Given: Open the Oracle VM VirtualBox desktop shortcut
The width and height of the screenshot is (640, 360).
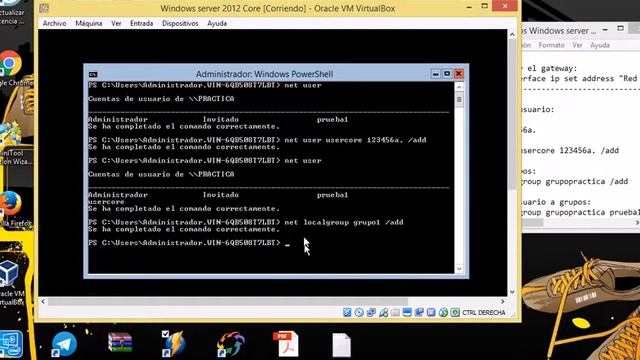Looking at the screenshot, I should pos(9,273).
